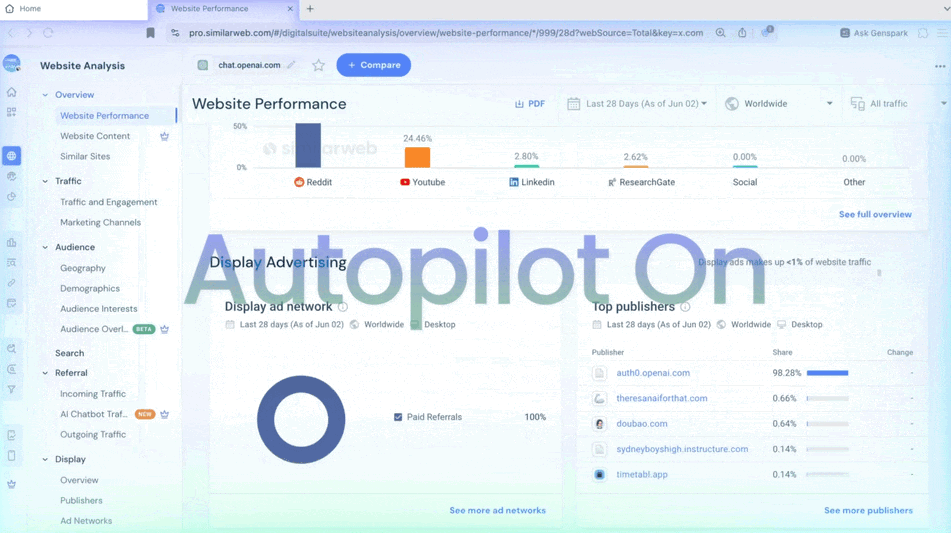Click the Youtube bar in social chart
The image size is (951, 533).
click(x=417, y=157)
